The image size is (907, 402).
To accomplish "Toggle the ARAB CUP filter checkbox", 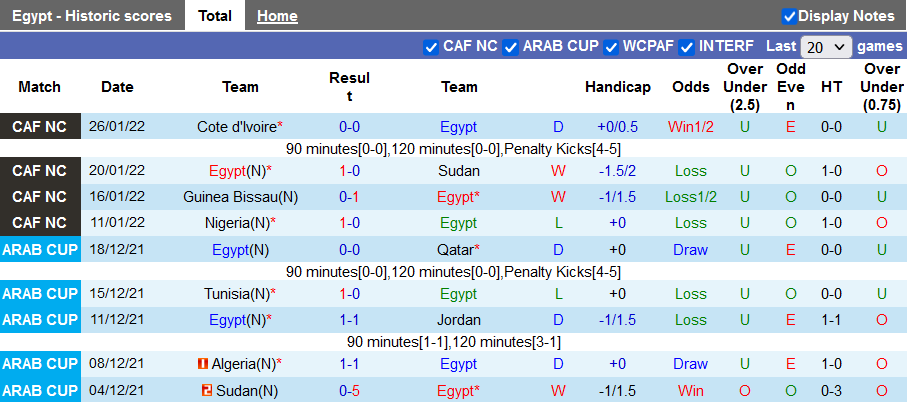I will [x=511, y=47].
